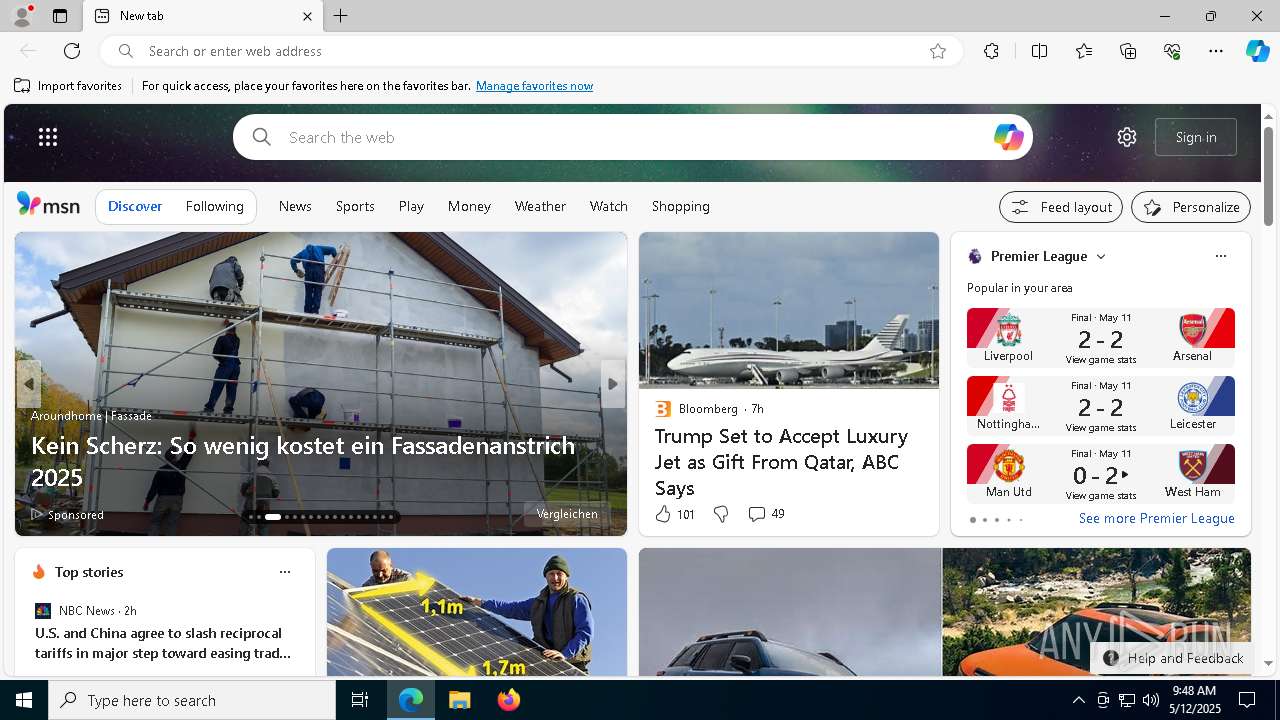Open page settings gear
Screen dimensions: 1280x720
pyautogui.click(x=1127, y=137)
